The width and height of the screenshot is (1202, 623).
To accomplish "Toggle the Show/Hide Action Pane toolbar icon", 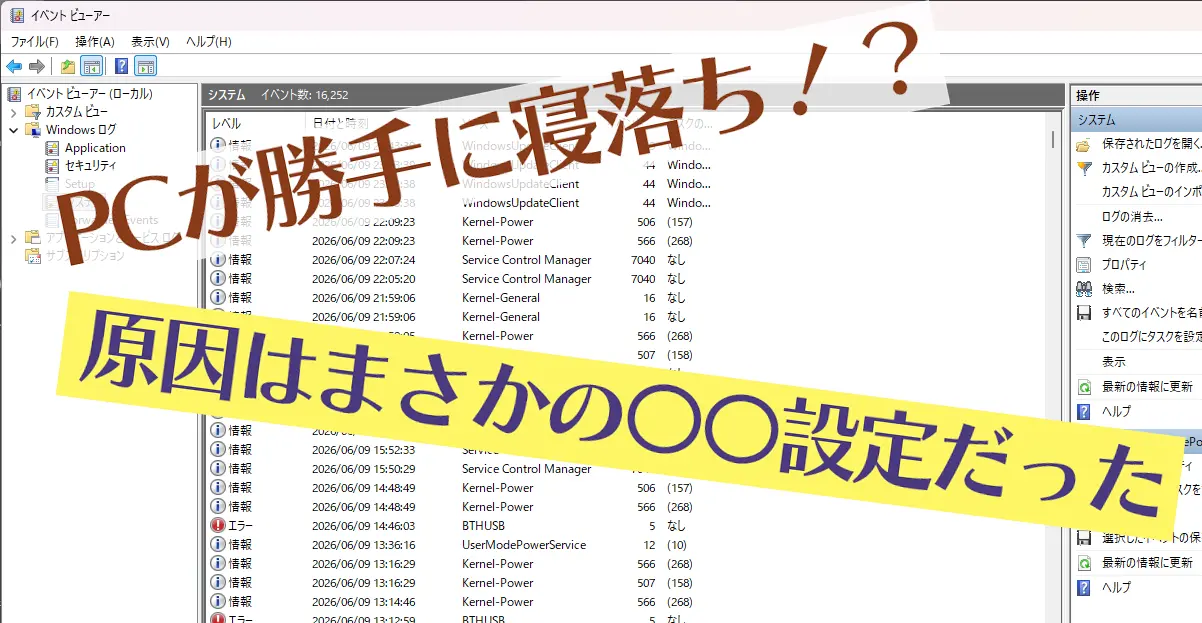I will (146, 67).
